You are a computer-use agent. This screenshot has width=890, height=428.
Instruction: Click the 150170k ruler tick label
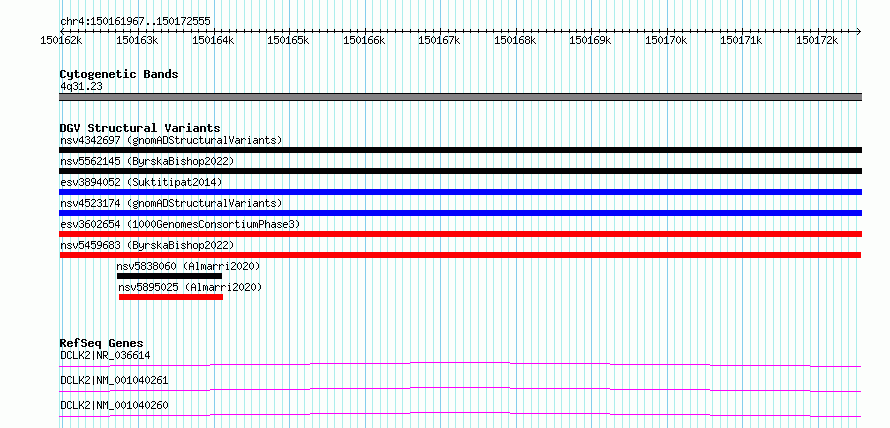[x=666, y=41]
